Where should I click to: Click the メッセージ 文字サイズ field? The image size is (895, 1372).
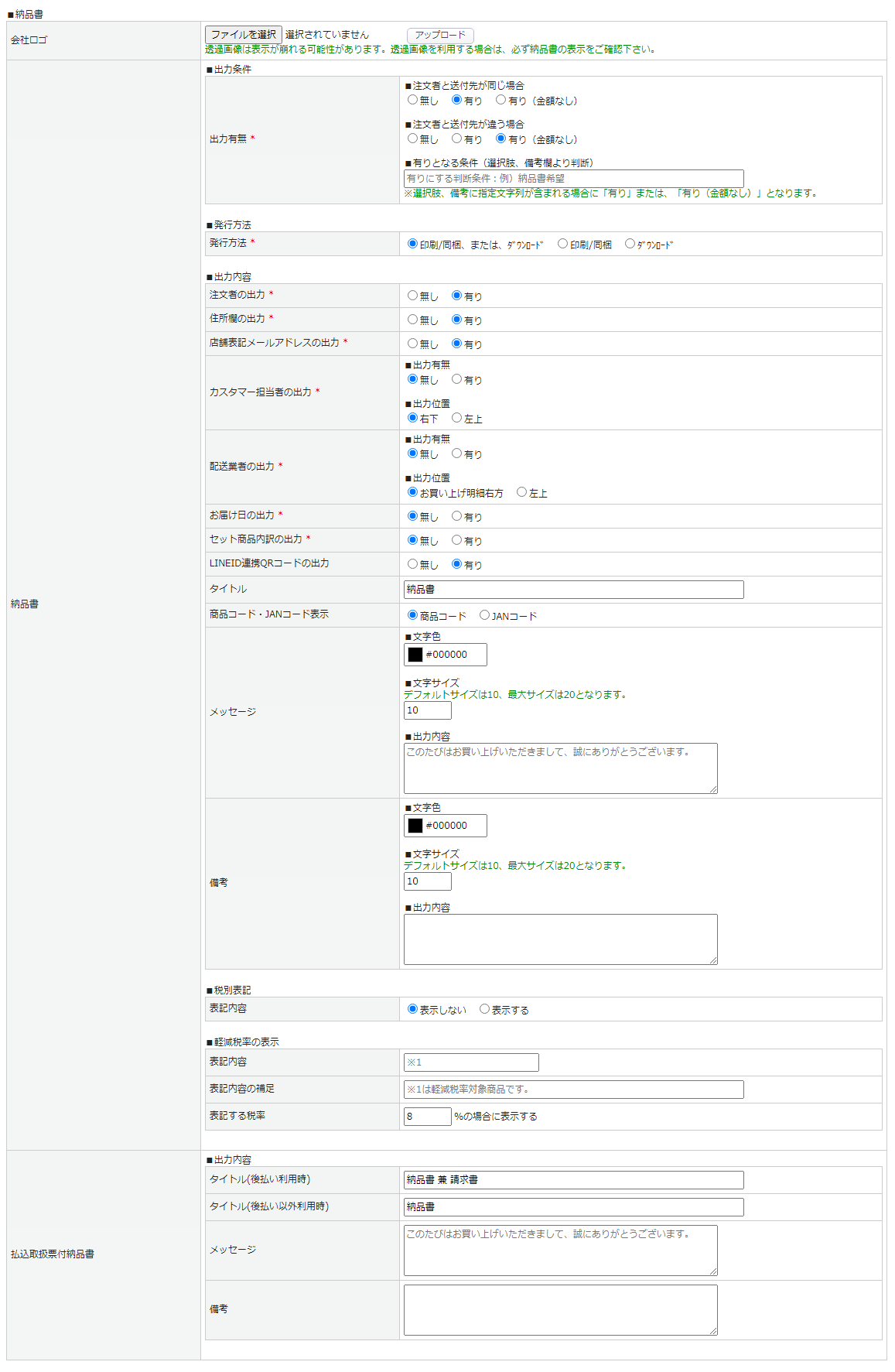pyautogui.click(x=427, y=710)
